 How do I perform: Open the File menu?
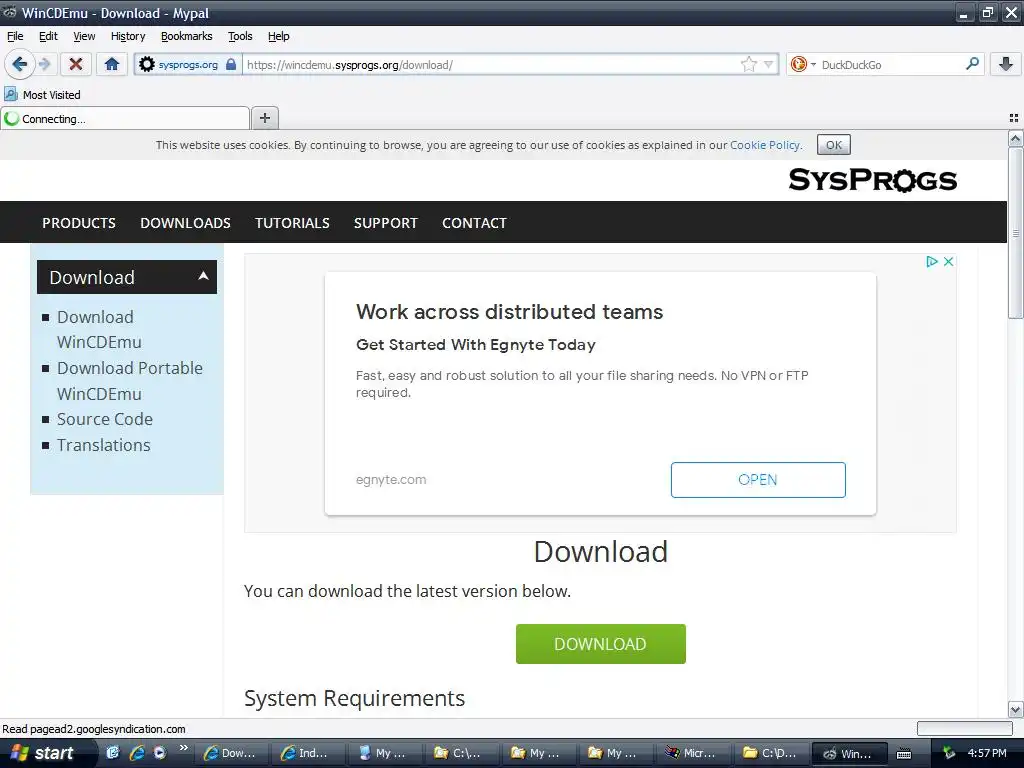[15, 36]
